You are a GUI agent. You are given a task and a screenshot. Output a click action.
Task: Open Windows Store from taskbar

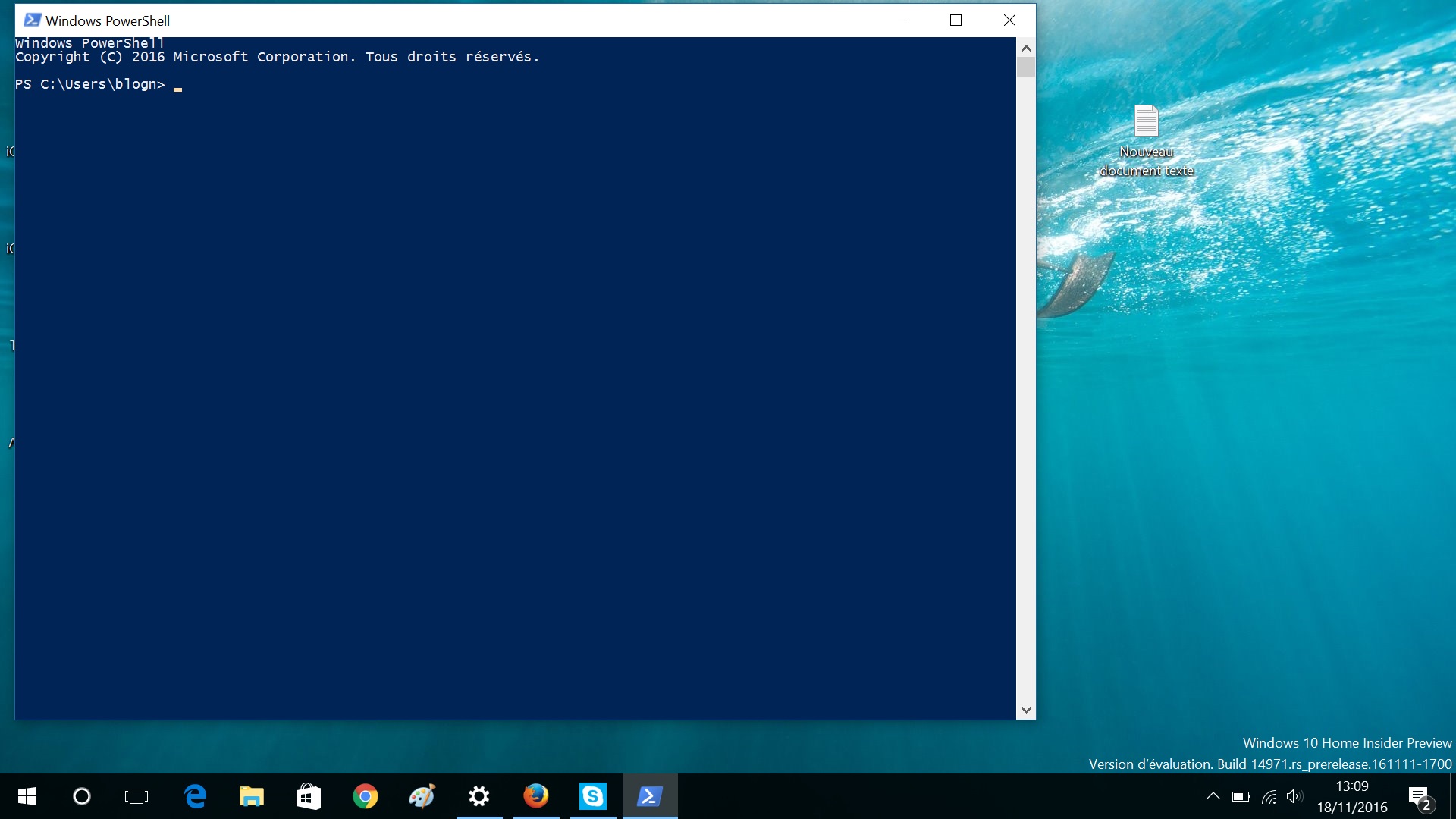click(x=308, y=796)
